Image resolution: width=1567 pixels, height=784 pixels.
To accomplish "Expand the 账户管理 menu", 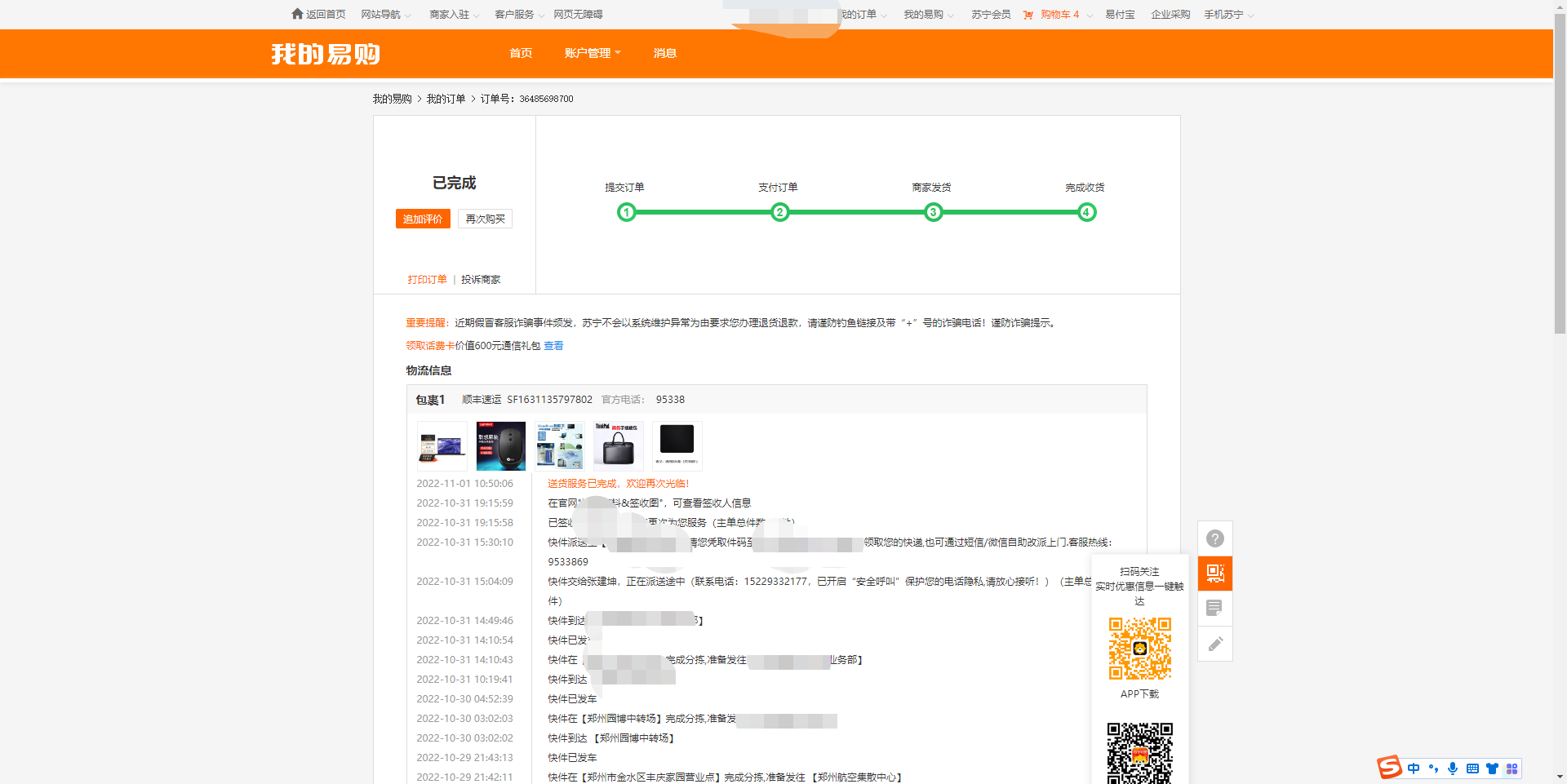I will (593, 53).
